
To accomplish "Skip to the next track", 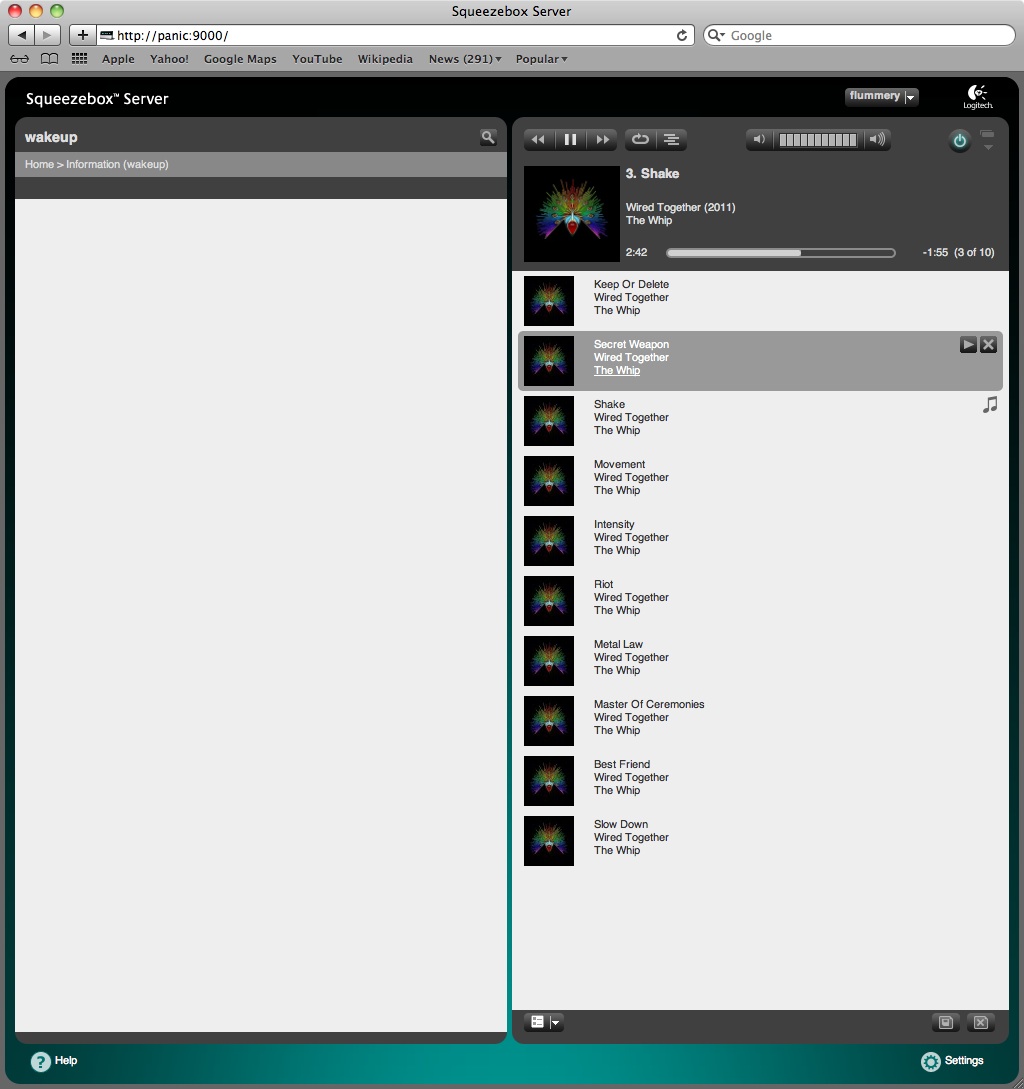I will 602,140.
